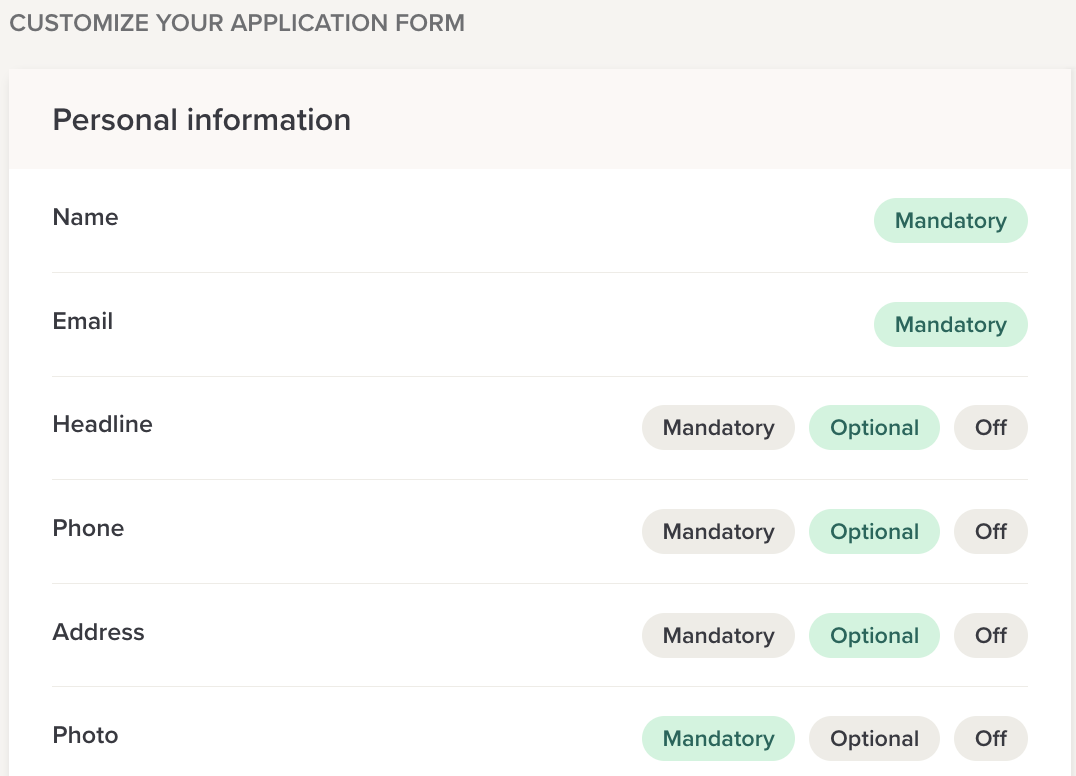Disable the Phone field with Off
This screenshot has height=776, width=1076.
click(990, 532)
